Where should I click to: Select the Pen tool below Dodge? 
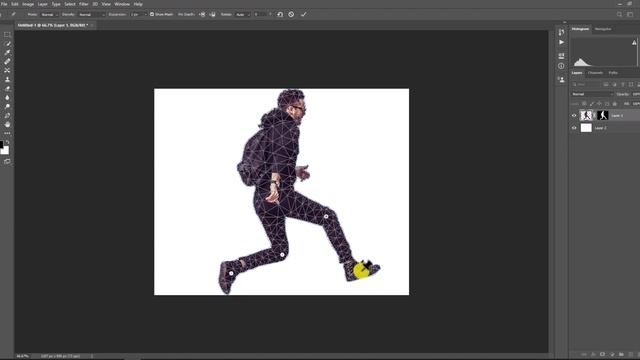pyautogui.click(x=7, y=116)
